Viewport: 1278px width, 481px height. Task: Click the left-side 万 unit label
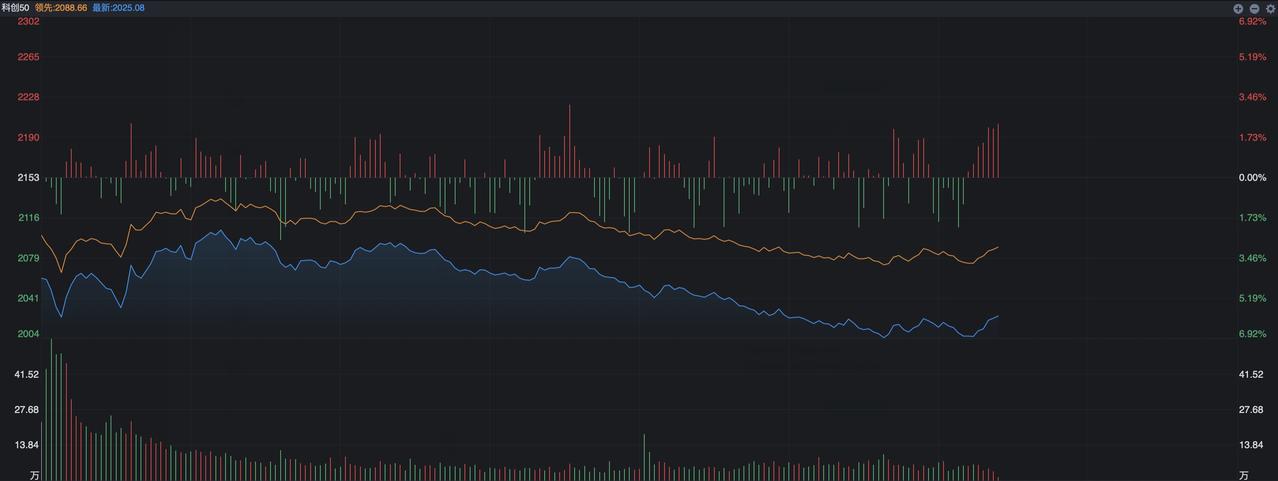pos(34,474)
